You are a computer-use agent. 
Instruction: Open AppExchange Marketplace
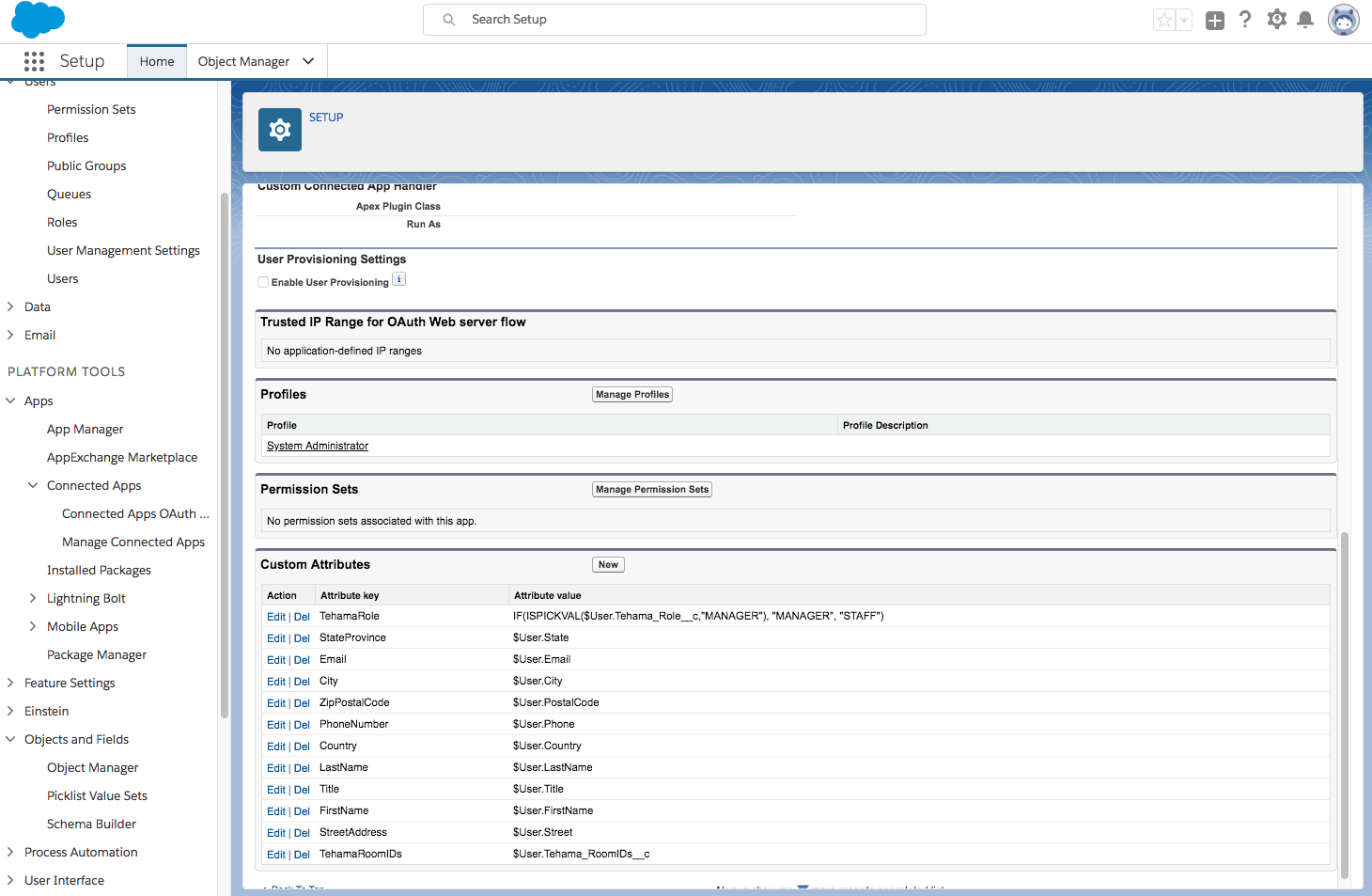point(122,457)
